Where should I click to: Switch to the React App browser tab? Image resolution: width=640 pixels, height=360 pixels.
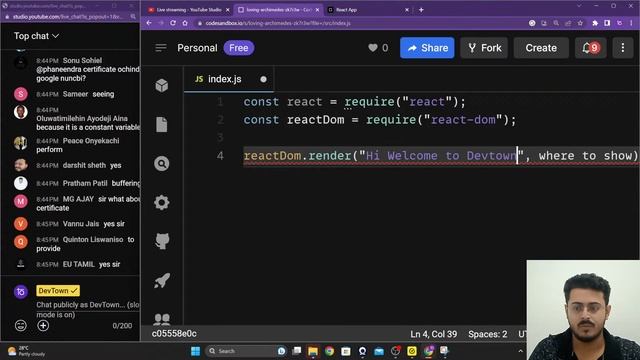[x=347, y=9]
